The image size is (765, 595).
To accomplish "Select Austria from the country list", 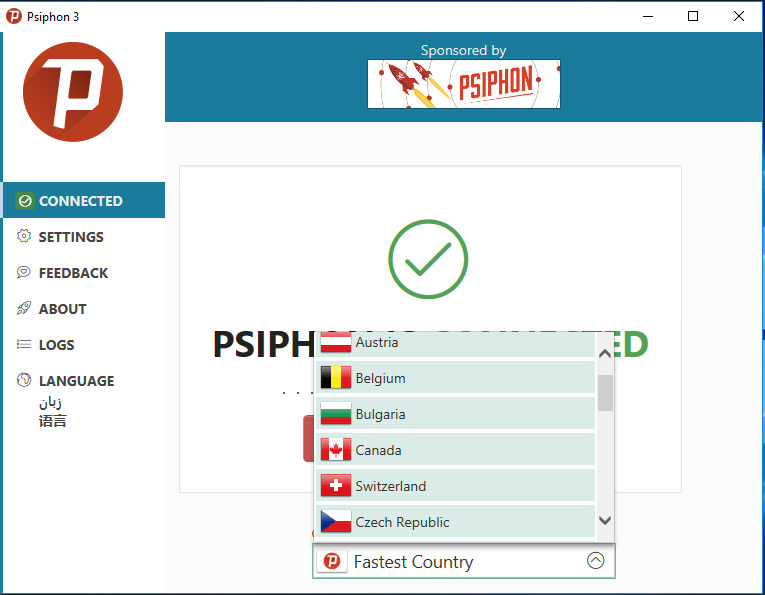I will (x=455, y=344).
